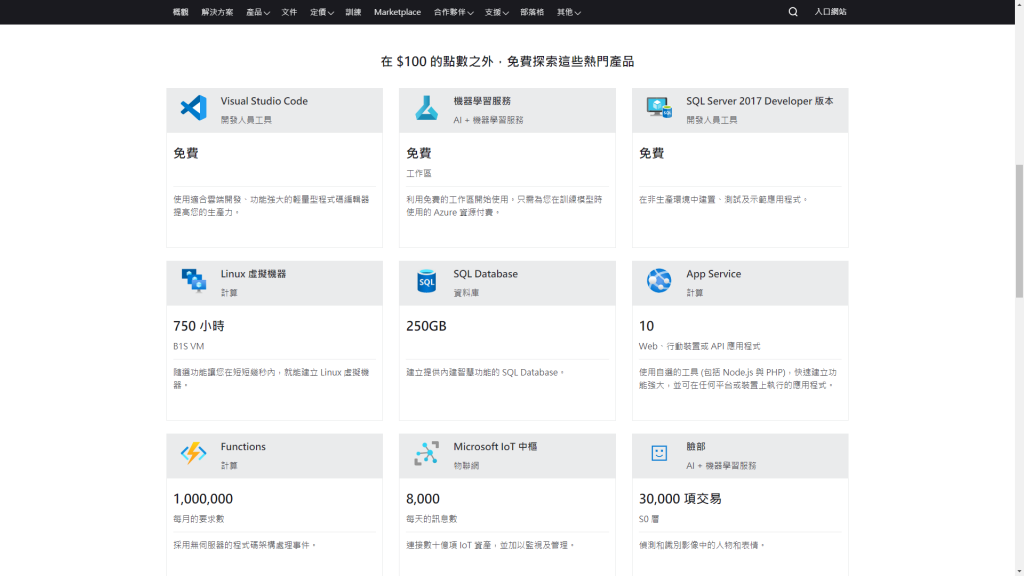Click the SQL Server 2017 Developer icon
1024x576 pixels.
[659, 107]
